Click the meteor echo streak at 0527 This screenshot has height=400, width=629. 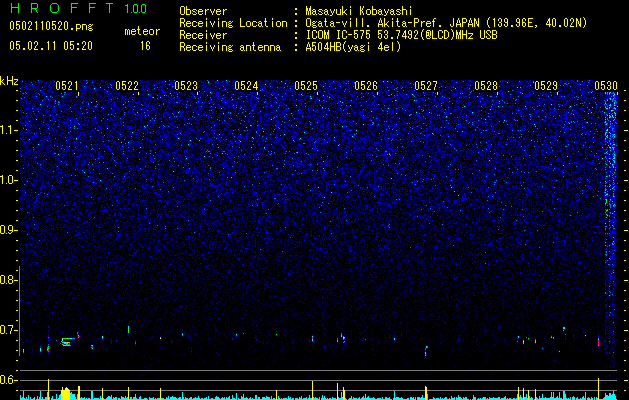(x=426, y=350)
